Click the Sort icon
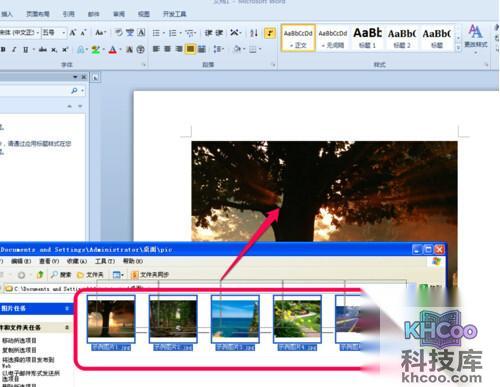The height and width of the screenshot is (387, 500). 254,33
